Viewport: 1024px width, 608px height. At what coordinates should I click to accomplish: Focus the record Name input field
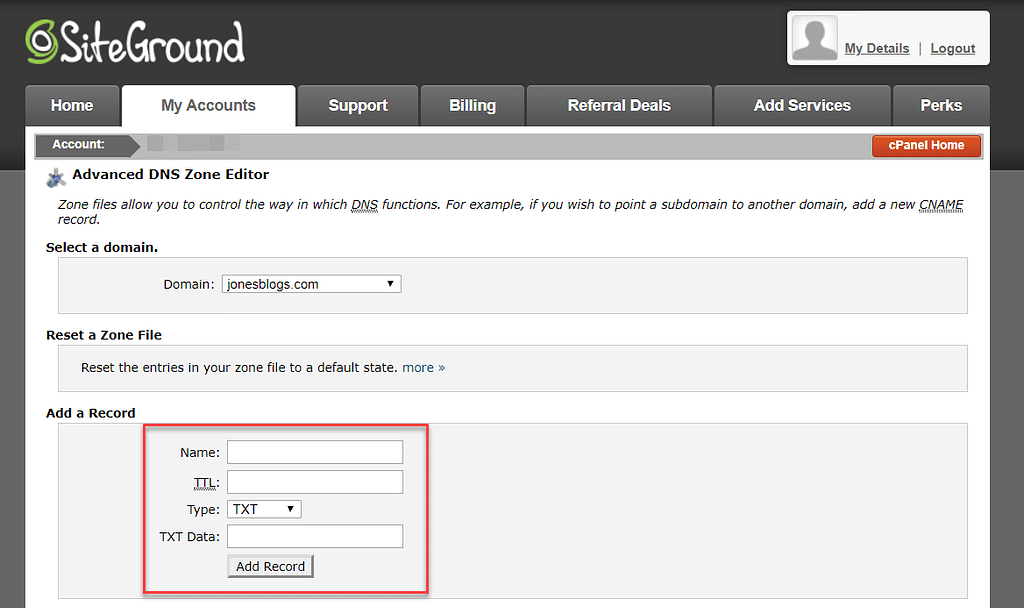(x=315, y=452)
